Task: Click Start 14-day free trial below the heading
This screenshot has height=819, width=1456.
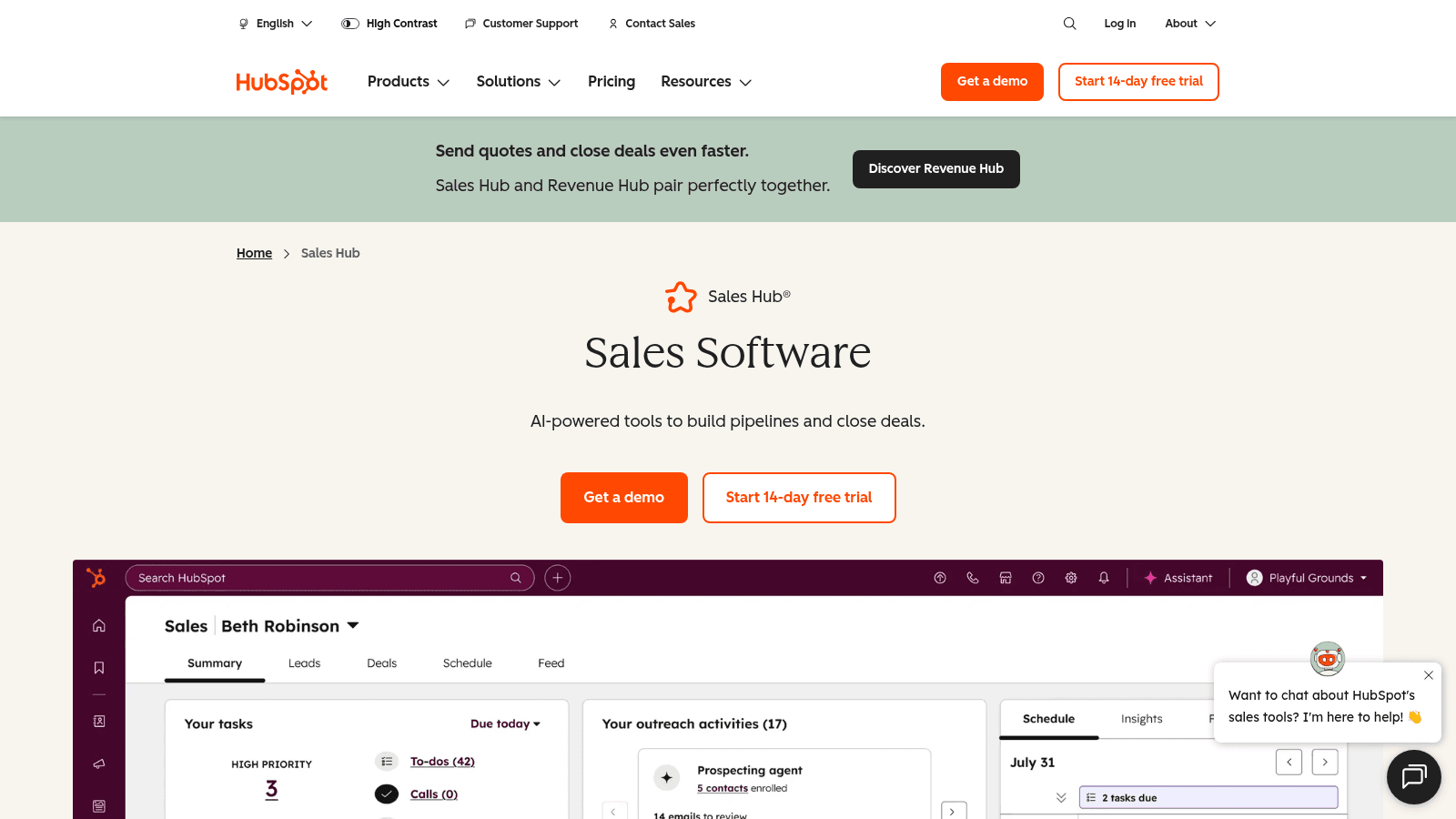Action: (x=799, y=498)
